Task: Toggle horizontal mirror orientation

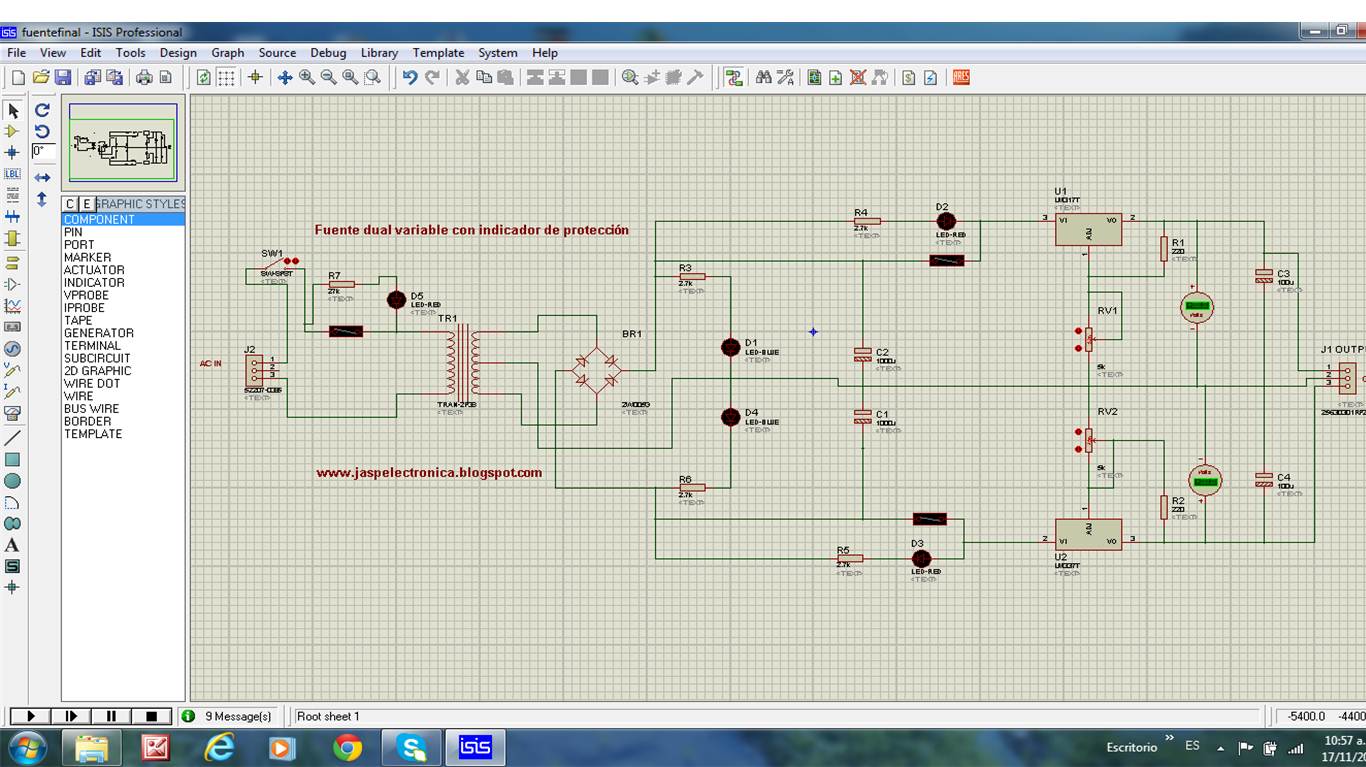Action: point(40,176)
